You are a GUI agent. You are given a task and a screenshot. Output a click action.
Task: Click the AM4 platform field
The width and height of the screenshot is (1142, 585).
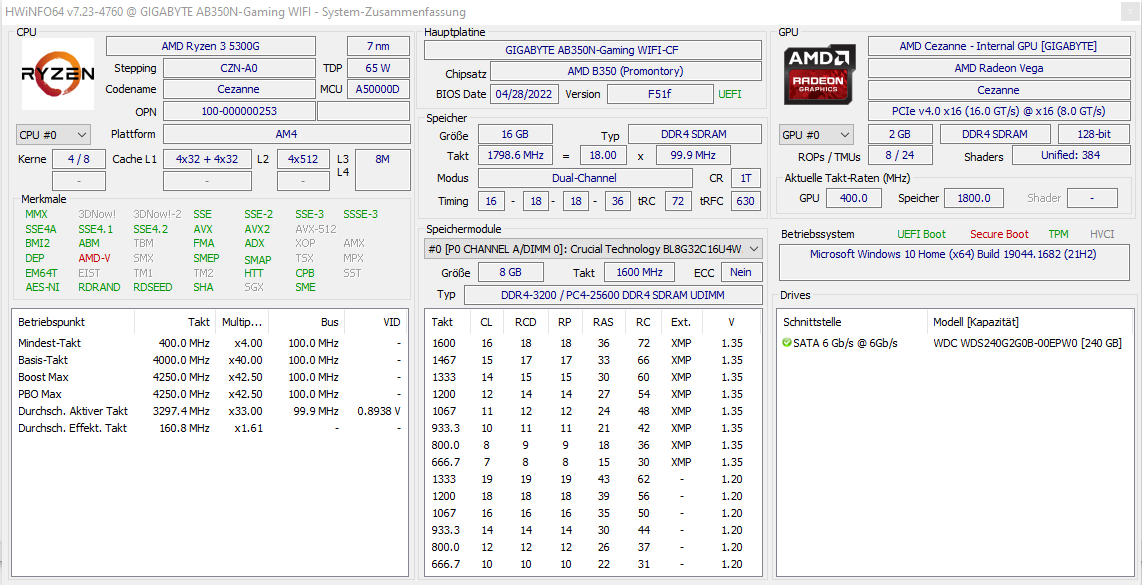coord(286,134)
